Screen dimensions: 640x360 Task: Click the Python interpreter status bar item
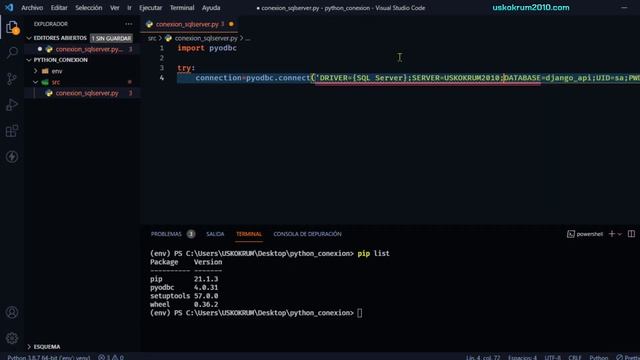(49, 357)
